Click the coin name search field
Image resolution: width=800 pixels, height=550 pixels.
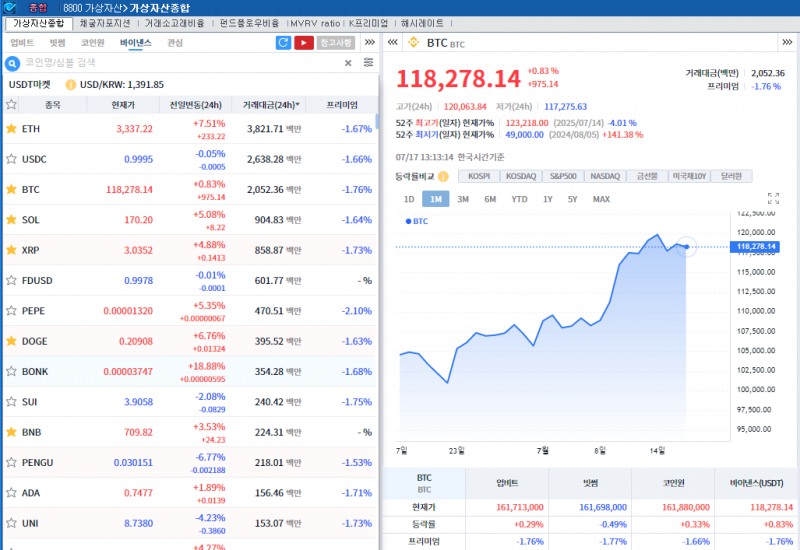click(181, 63)
